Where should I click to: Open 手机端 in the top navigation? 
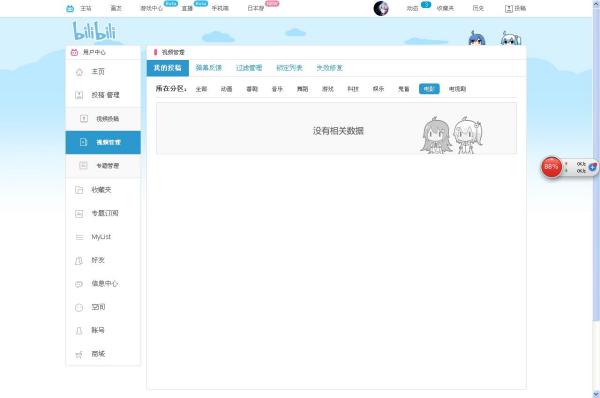click(x=220, y=8)
